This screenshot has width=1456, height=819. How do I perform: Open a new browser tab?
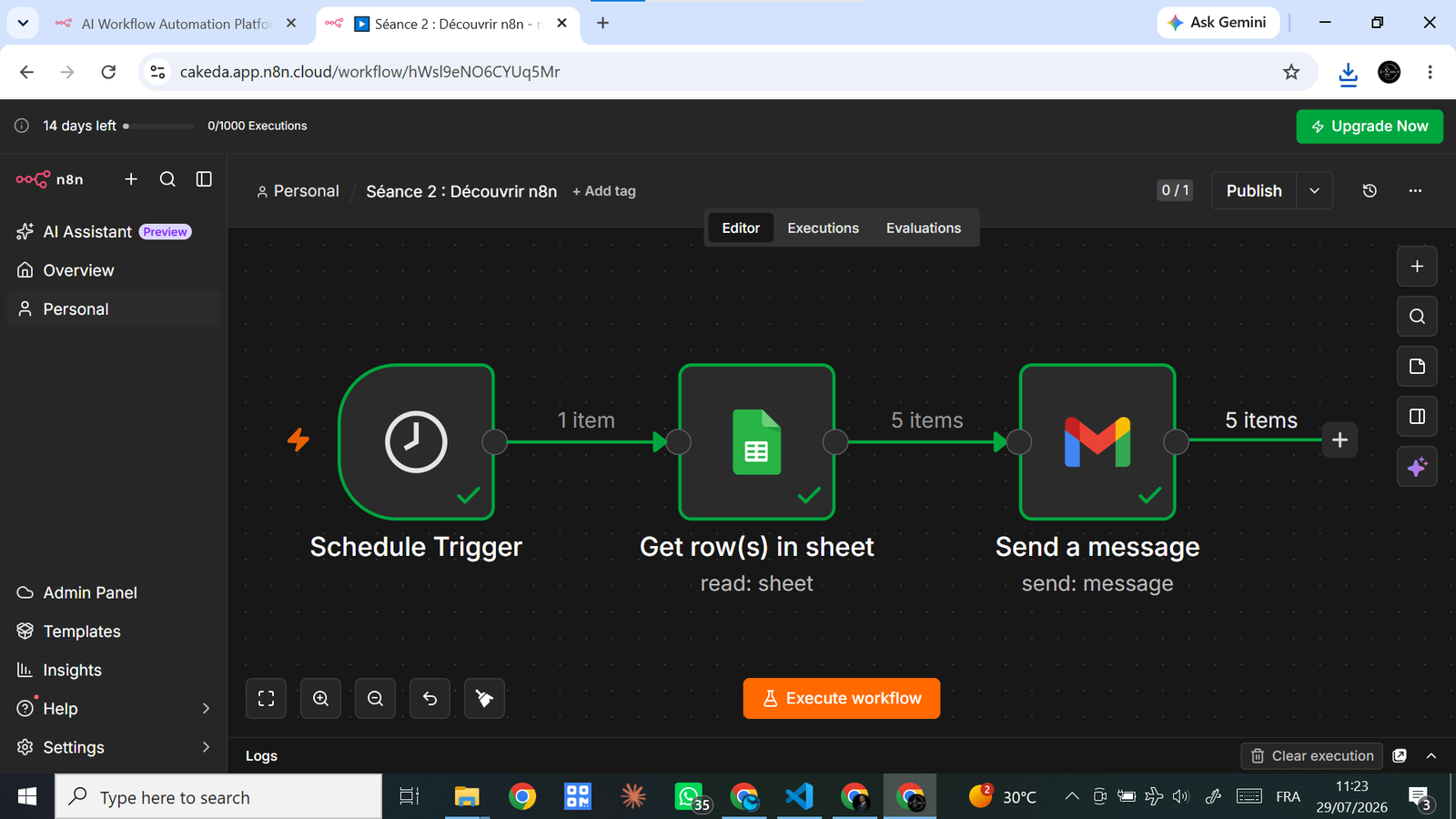602,23
